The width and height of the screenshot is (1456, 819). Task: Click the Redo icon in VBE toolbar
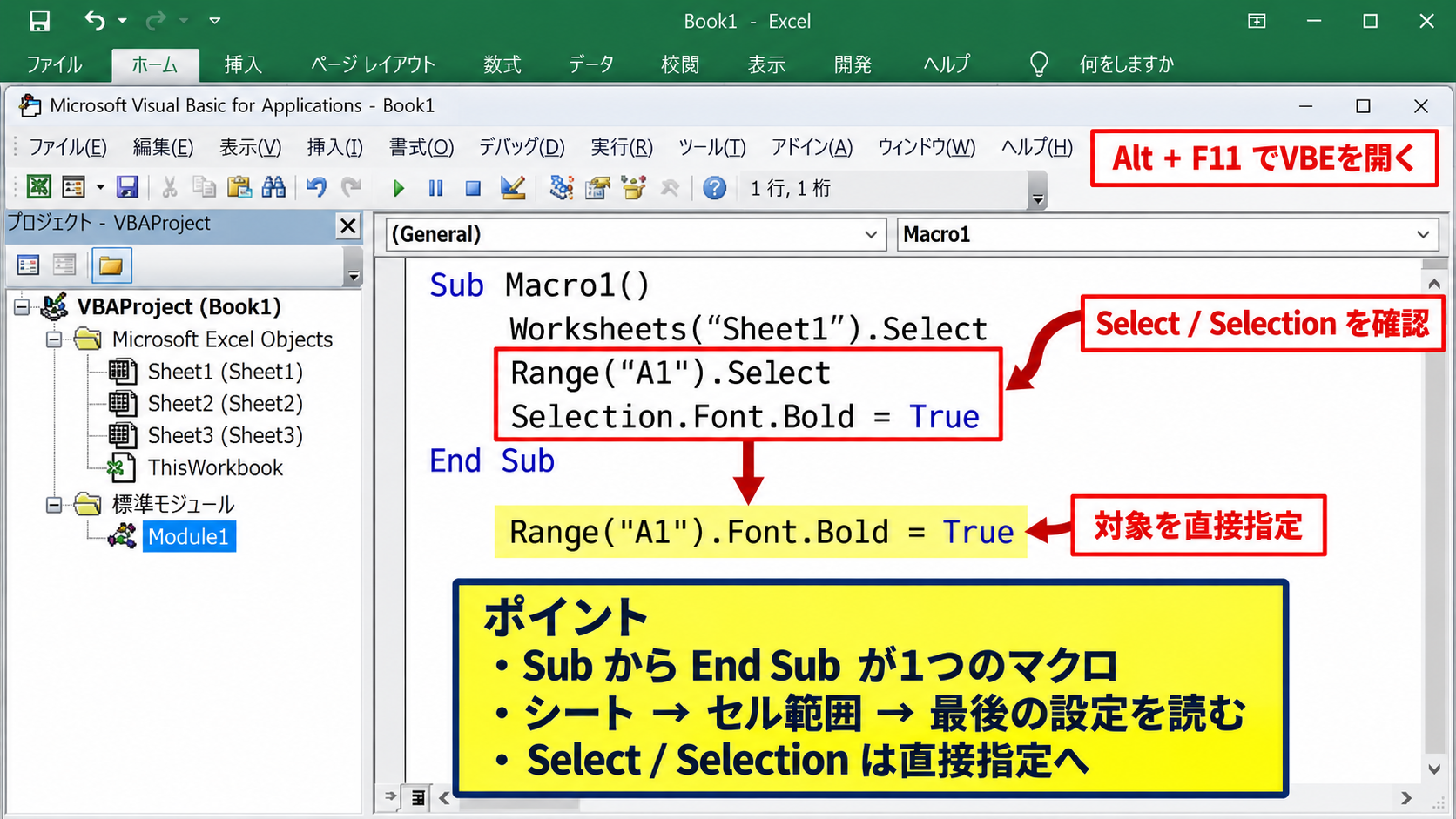point(351,187)
